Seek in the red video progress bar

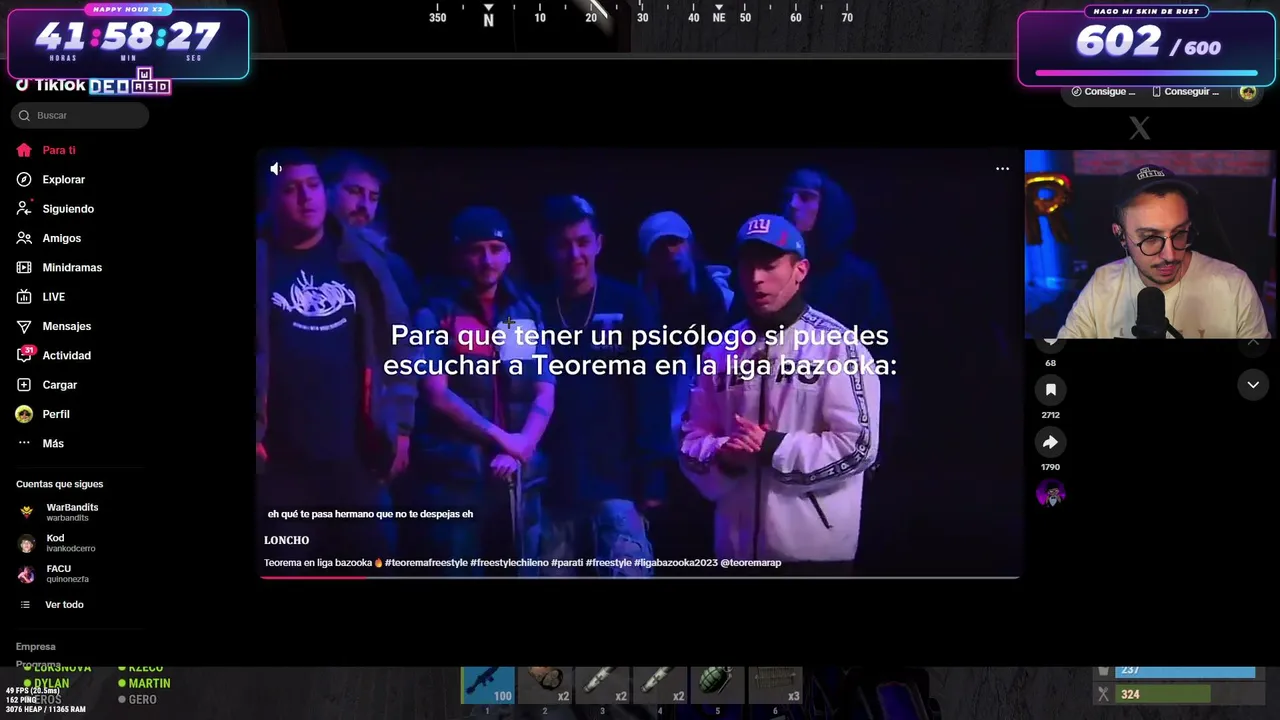(x=640, y=577)
